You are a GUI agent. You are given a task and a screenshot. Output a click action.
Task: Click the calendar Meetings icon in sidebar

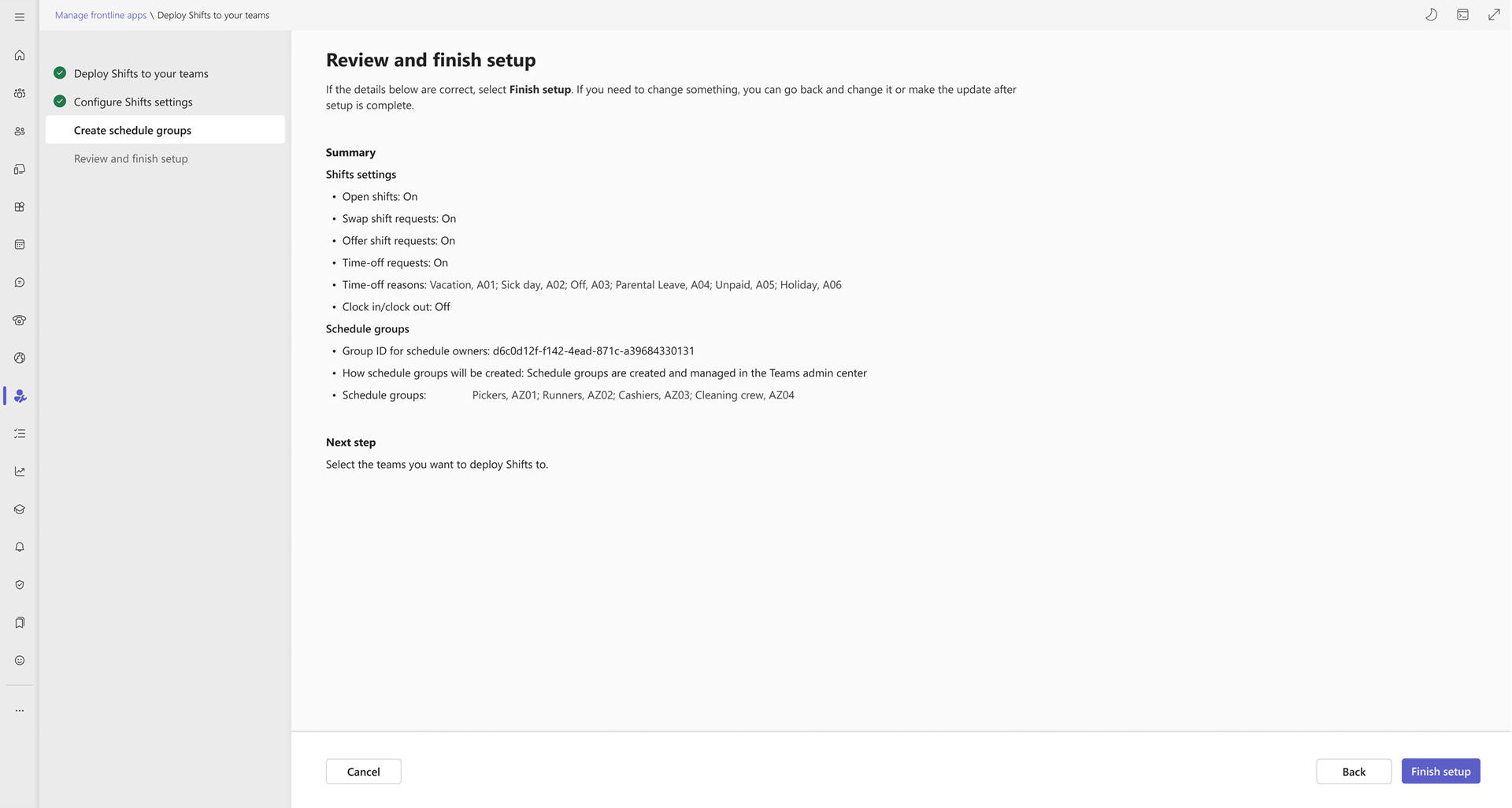point(20,245)
